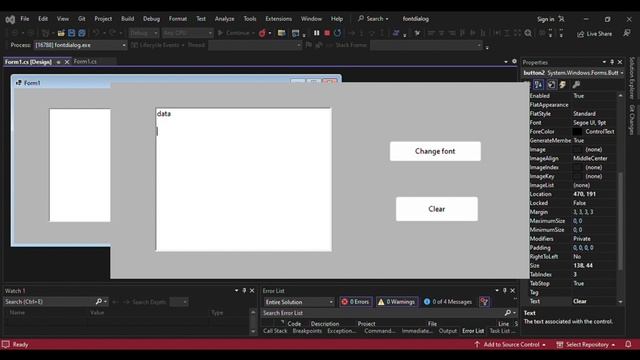Screen dimensions: 640x360
Task: Open the Format menu
Action: coord(178,19)
